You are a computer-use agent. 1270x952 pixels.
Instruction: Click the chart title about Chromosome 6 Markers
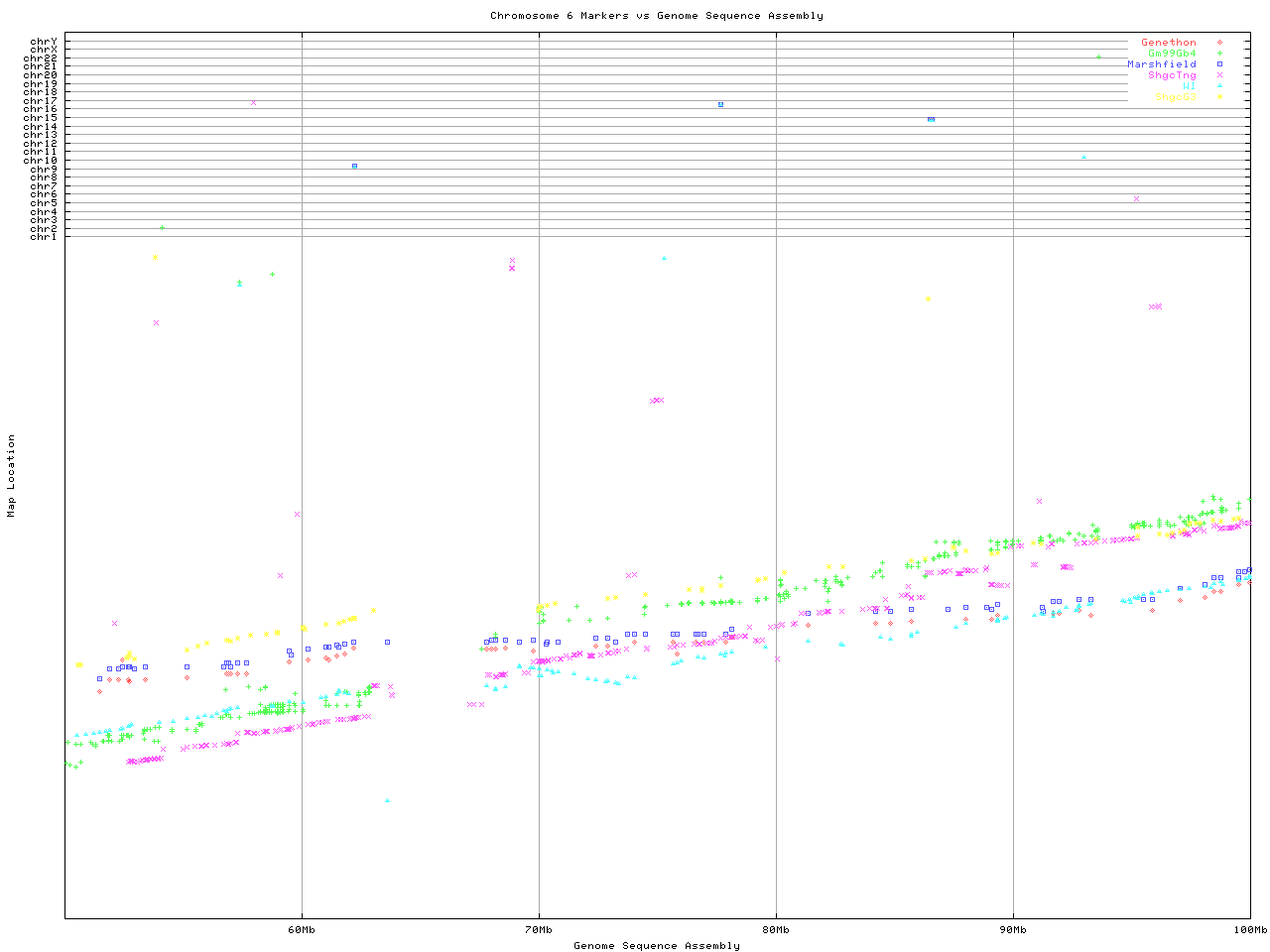point(656,16)
